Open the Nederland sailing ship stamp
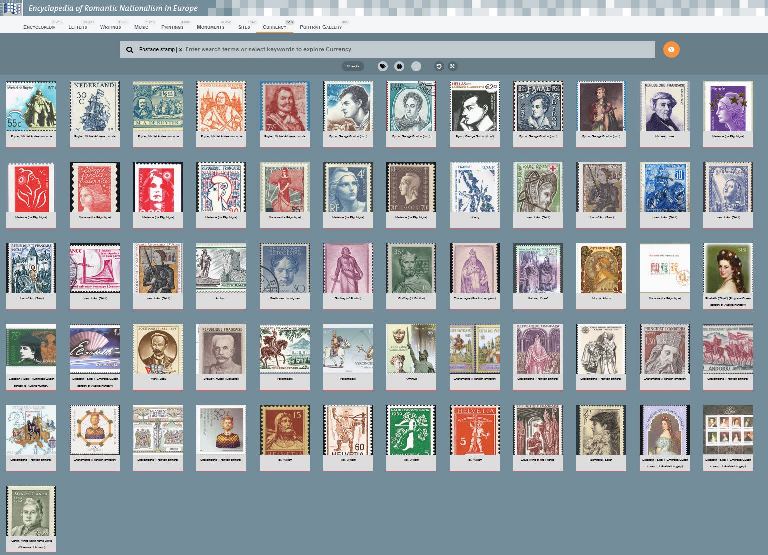This screenshot has height=555, width=768. (95, 107)
